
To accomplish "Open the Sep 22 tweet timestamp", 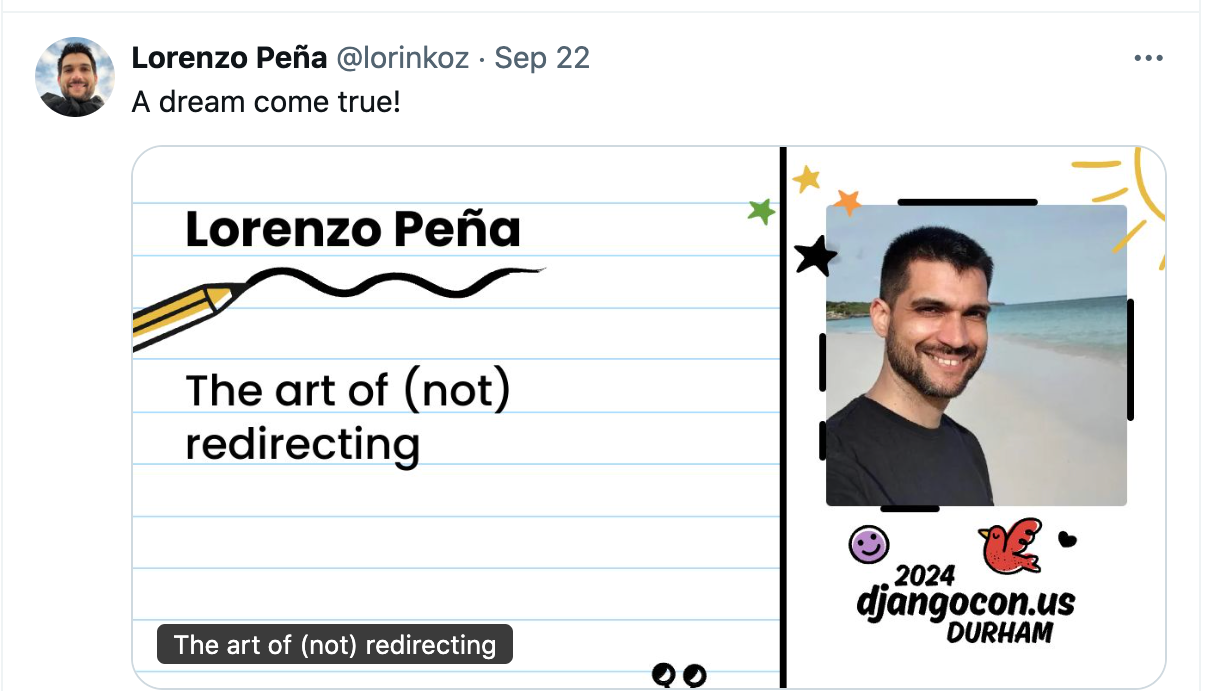I will 542,58.
